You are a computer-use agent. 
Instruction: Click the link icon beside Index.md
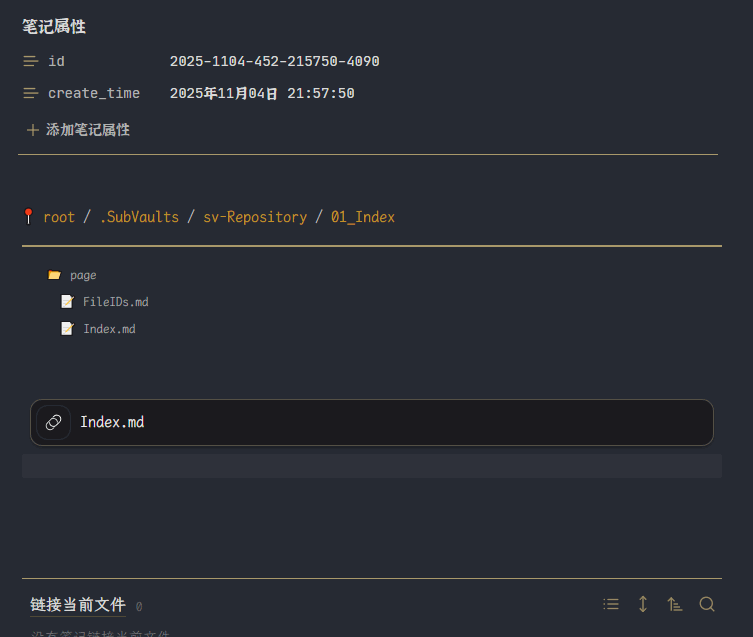(54, 422)
